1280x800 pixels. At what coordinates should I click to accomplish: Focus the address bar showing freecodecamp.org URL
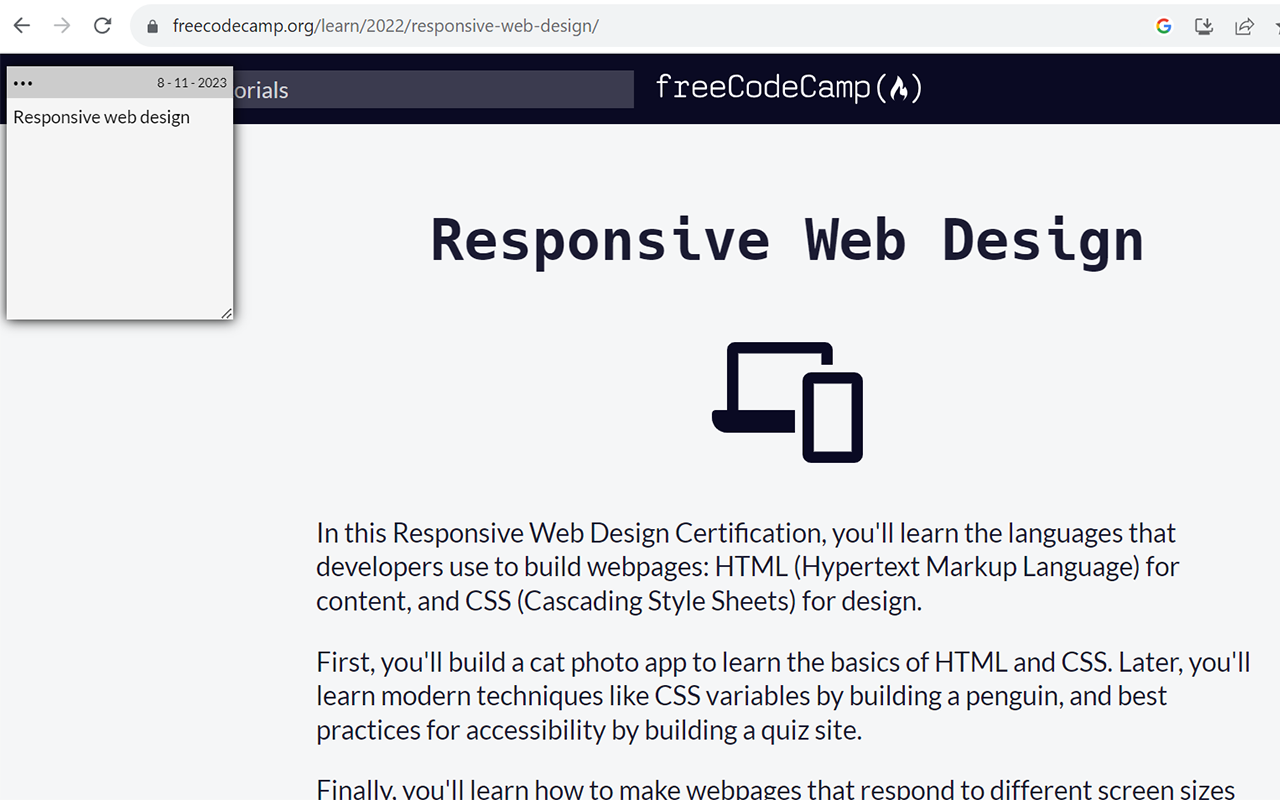pos(640,26)
